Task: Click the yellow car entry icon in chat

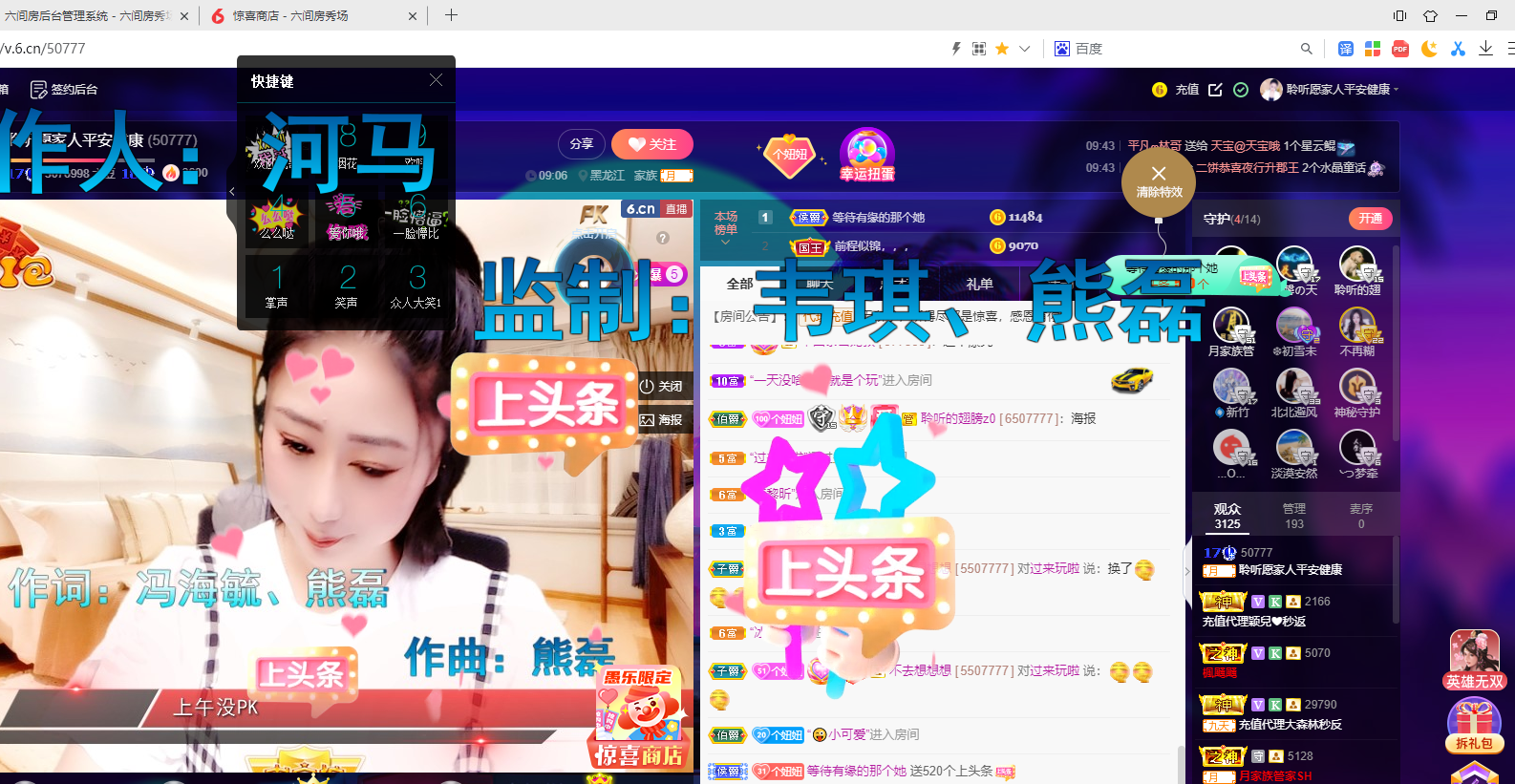Action: [x=1132, y=381]
